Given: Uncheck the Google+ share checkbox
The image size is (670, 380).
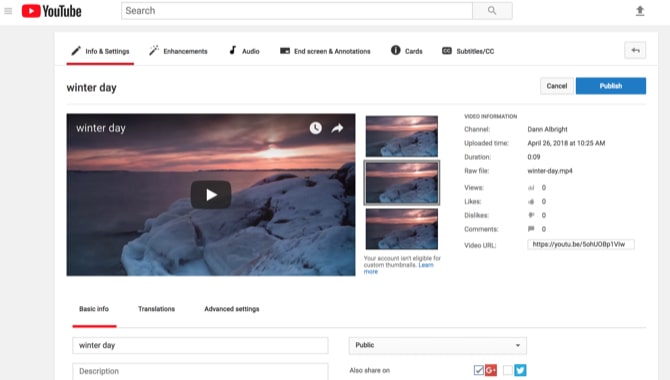Looking at the screenshot, I should point(479,370).
